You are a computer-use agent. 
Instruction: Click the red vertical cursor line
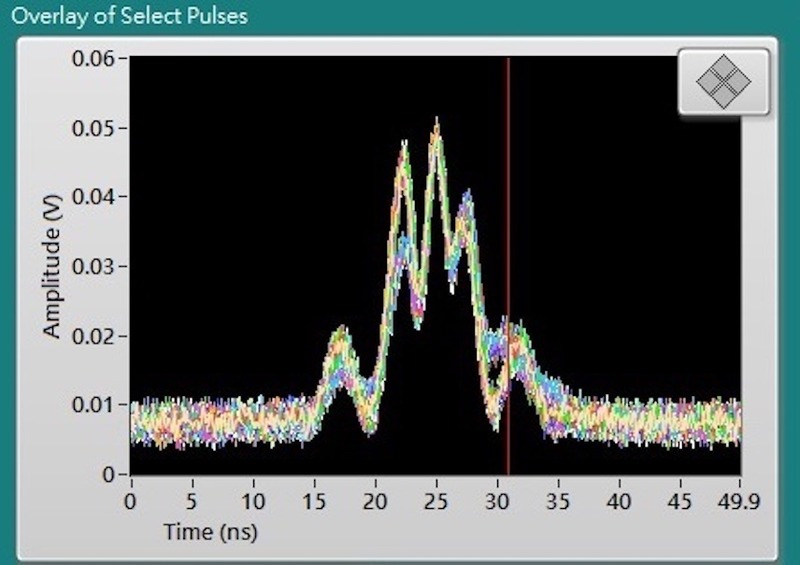pos(508,265)
